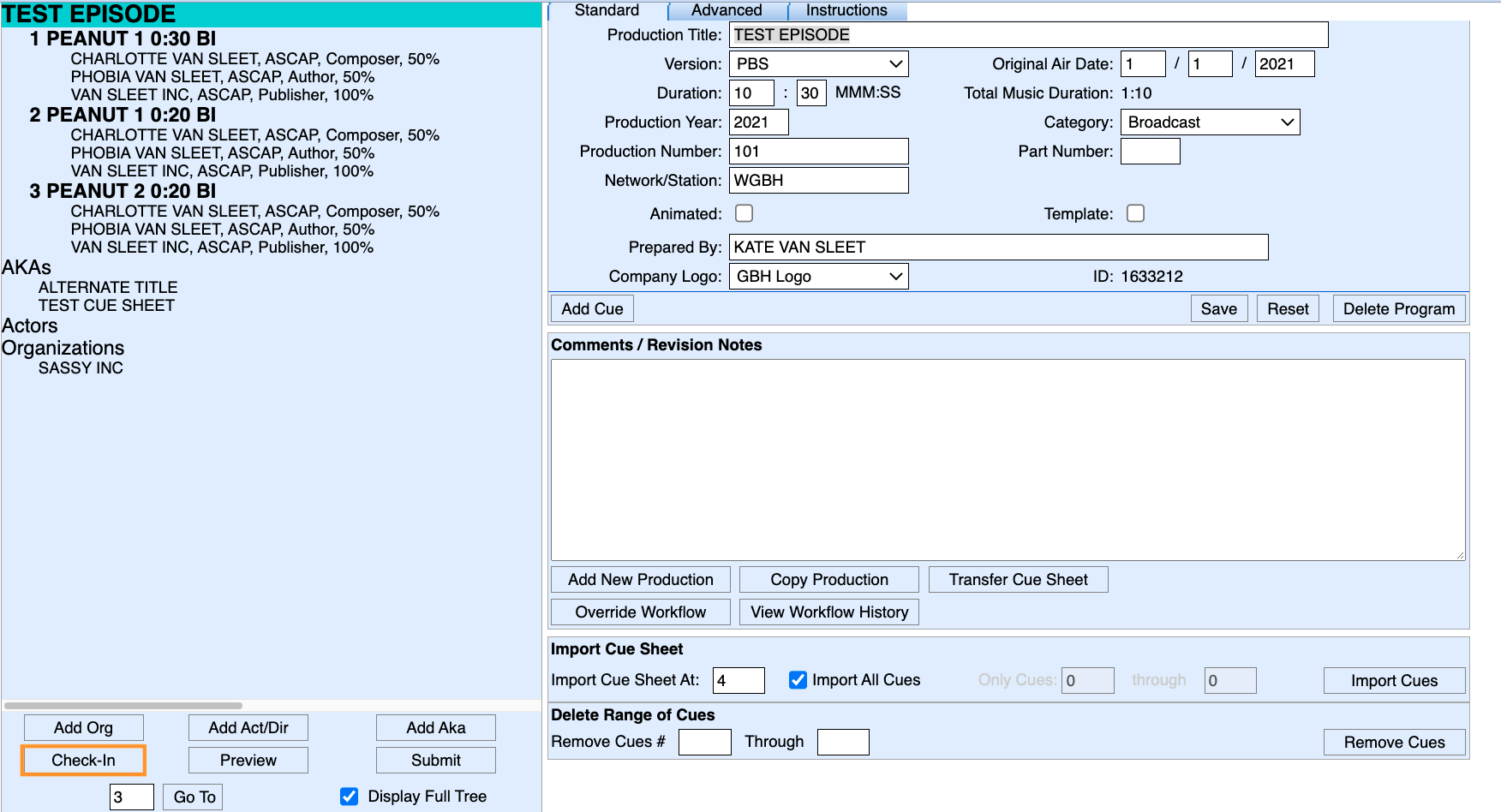The image size is (1501, 812).
Task: Click Add Aka button
Action: tap(436, 728)
